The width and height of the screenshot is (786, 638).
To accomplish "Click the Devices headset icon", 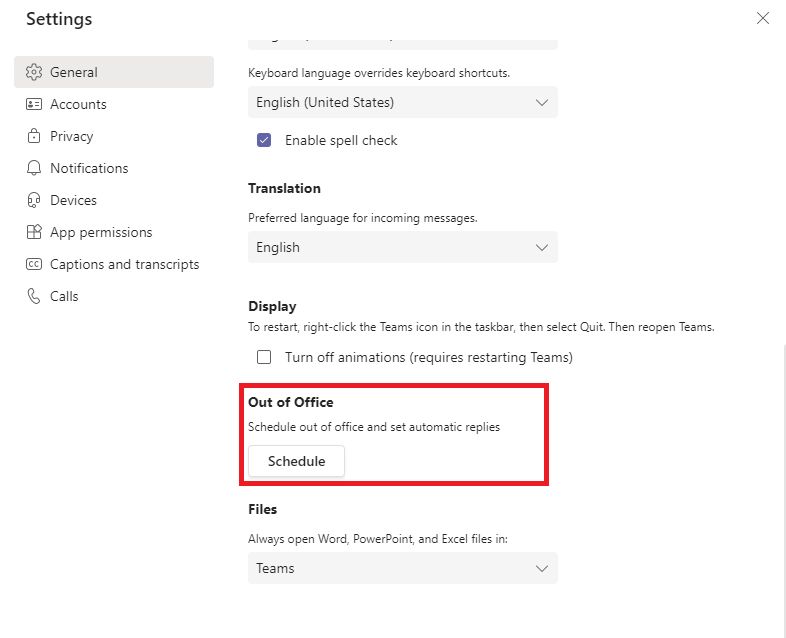I will pyautogui.click(x=34, y=200).
